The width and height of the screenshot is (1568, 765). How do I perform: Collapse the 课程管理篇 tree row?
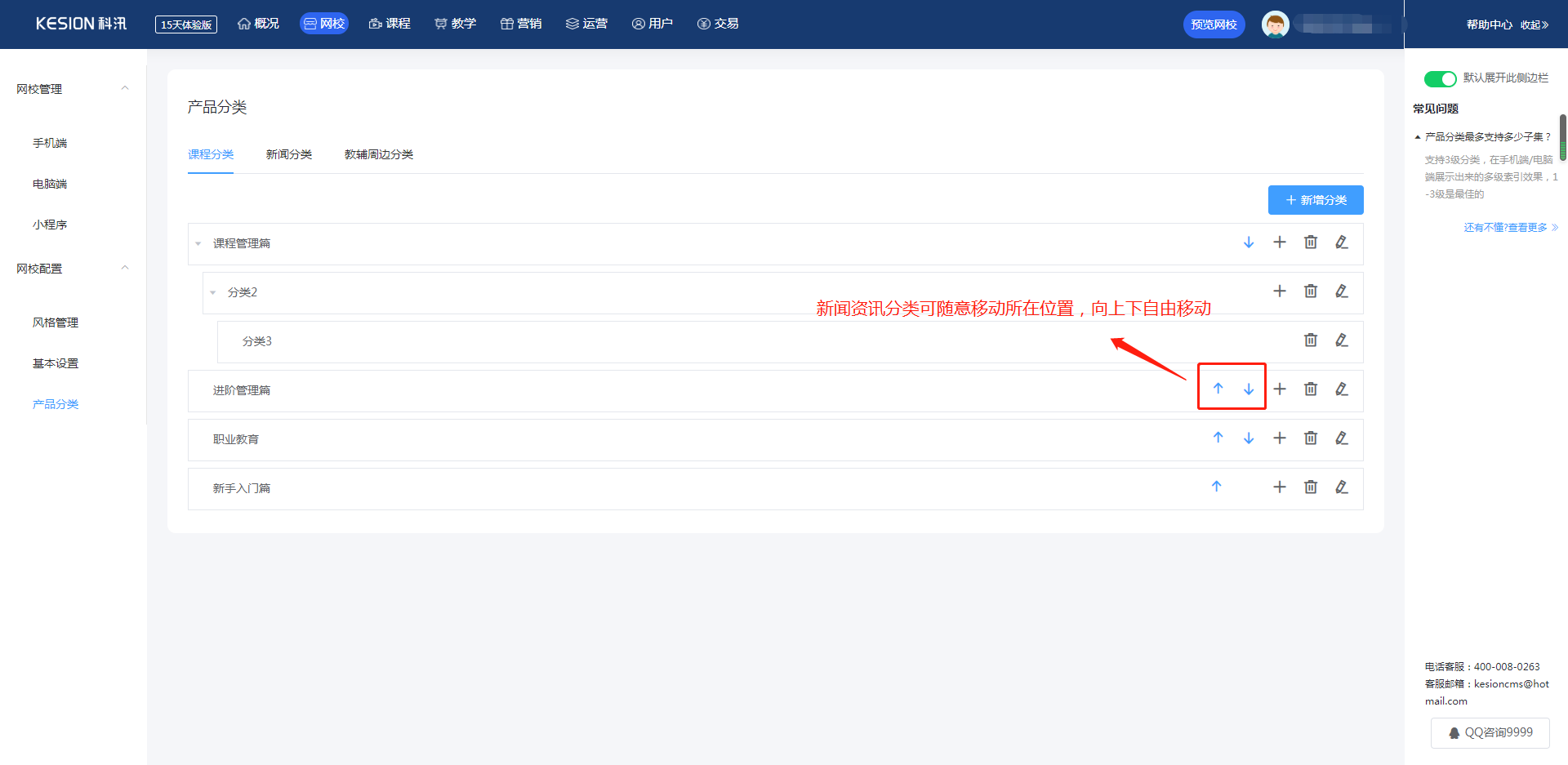tap(198, 243)
